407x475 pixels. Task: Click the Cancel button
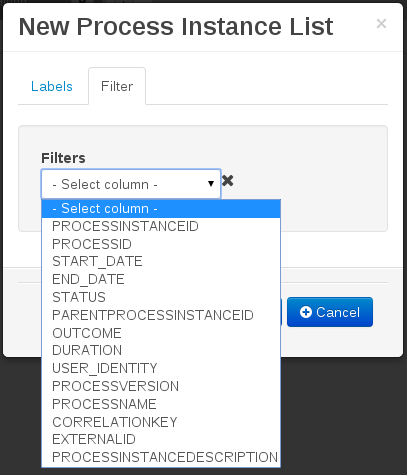click(x=330, y=312)
